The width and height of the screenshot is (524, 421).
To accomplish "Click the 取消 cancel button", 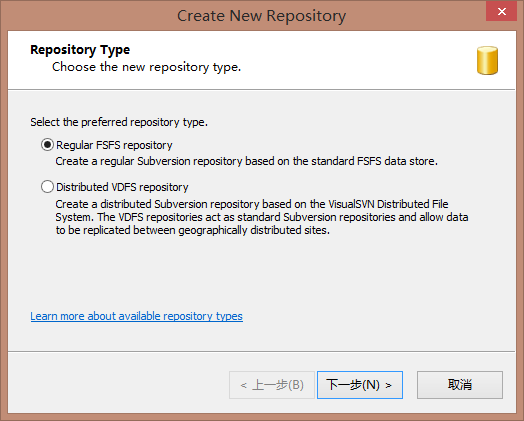I will [x=460, y=385].
